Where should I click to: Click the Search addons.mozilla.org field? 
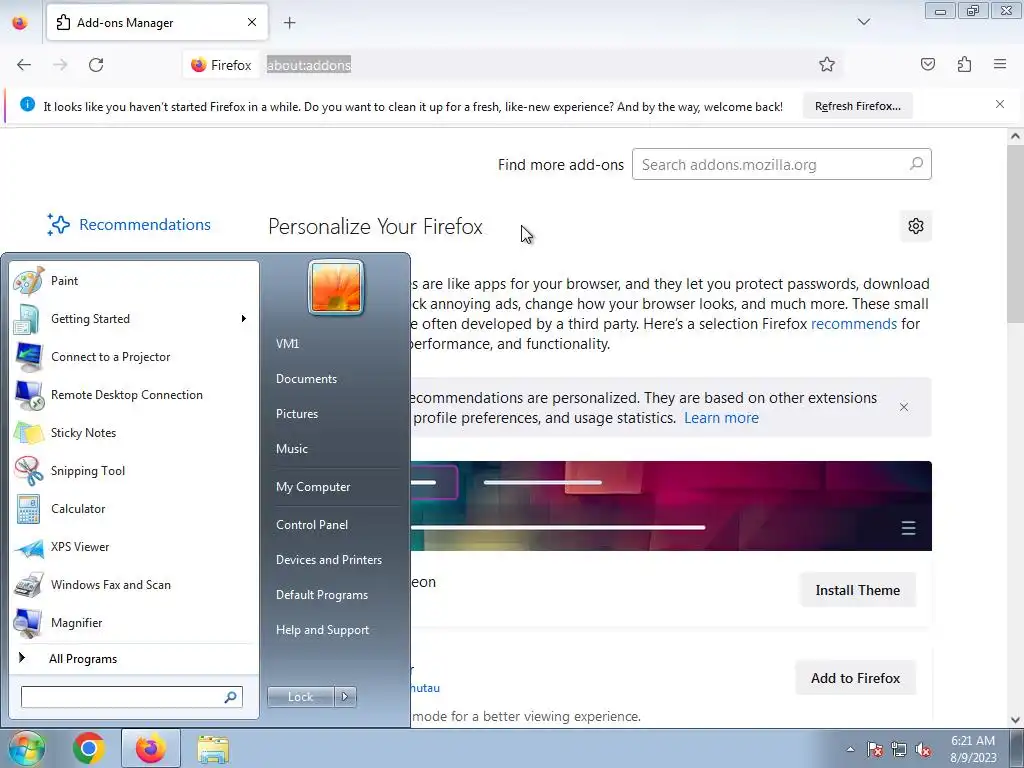coord(781,165)
